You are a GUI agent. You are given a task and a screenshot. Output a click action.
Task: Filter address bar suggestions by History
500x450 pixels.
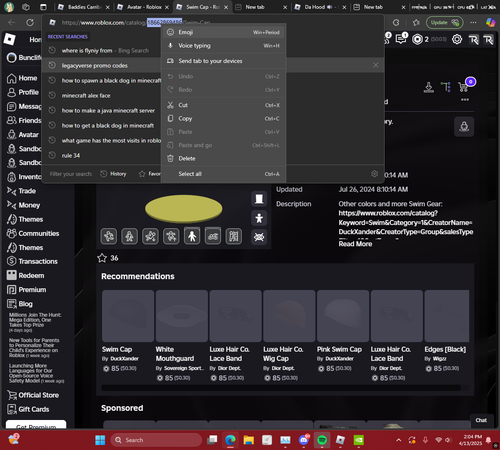pyautogui.click(x=114, y=174)
